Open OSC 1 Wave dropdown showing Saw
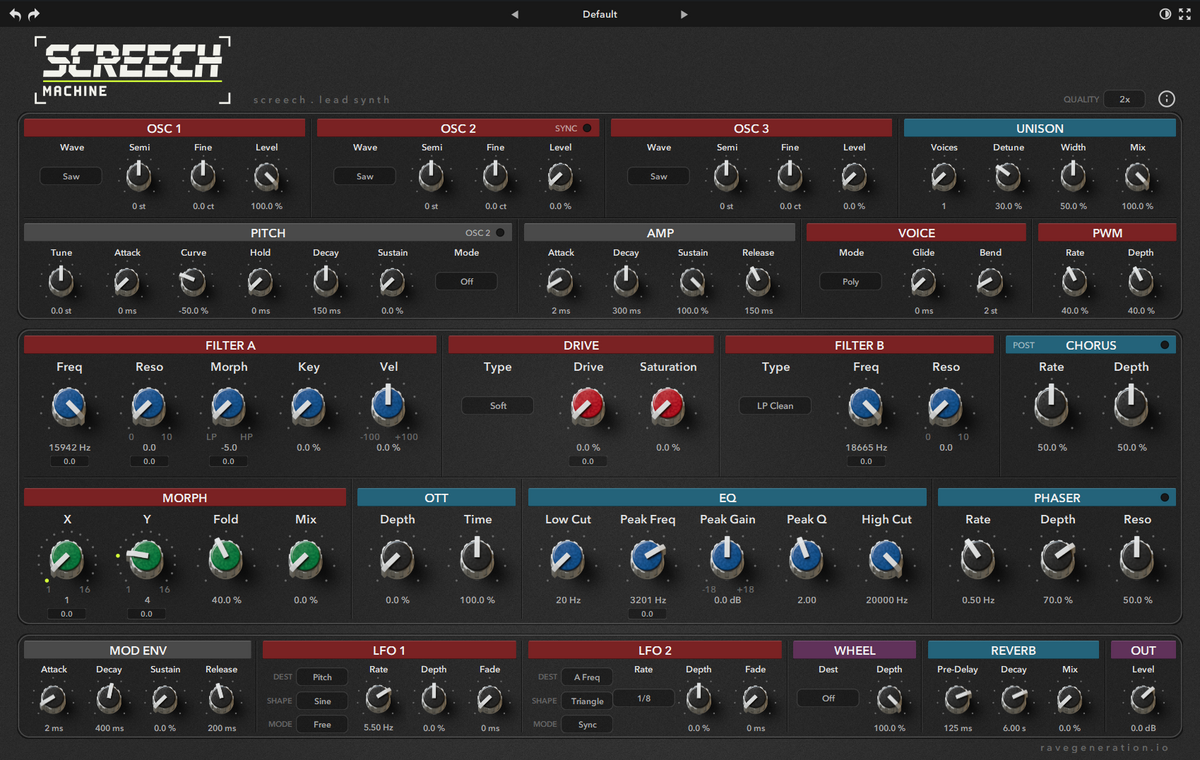Image resolution: width=1200 pixels, height=760 pixels. click(71, 176)
